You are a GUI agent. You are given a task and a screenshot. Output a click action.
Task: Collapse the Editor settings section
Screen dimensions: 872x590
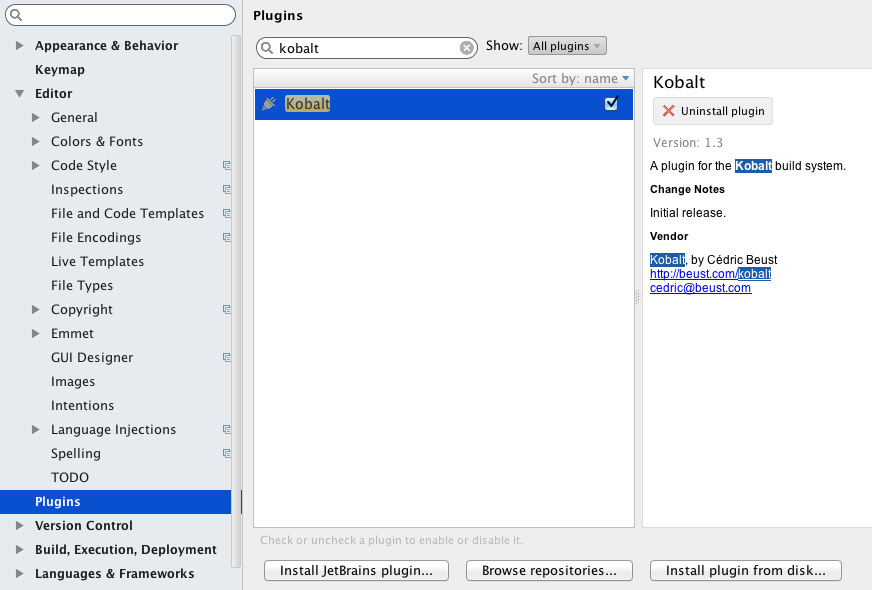(19, 93)
